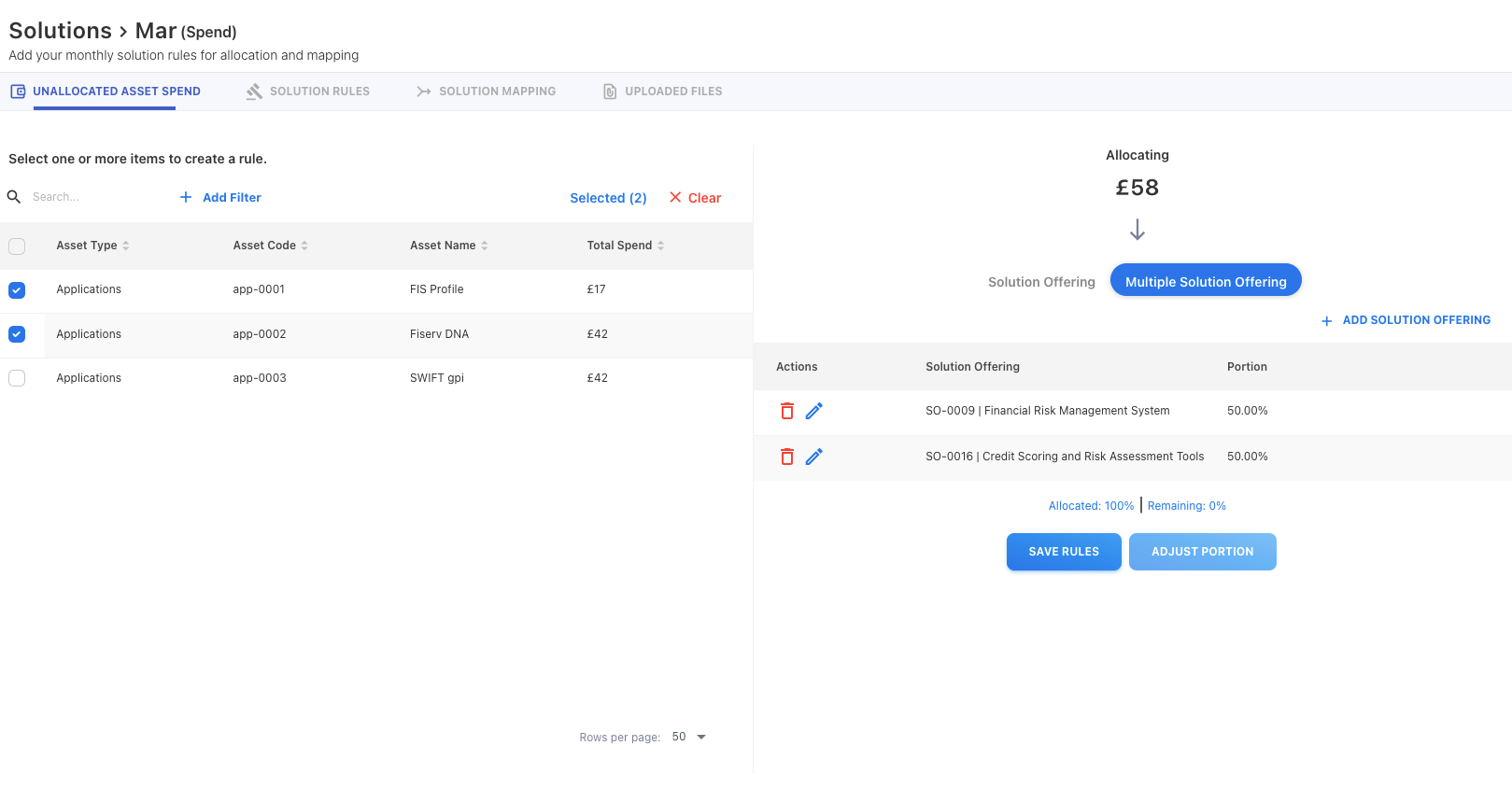The width and height of the screenshot is (1512, 788).
Task: Click into the Search input field
Action: coord(93,197)
